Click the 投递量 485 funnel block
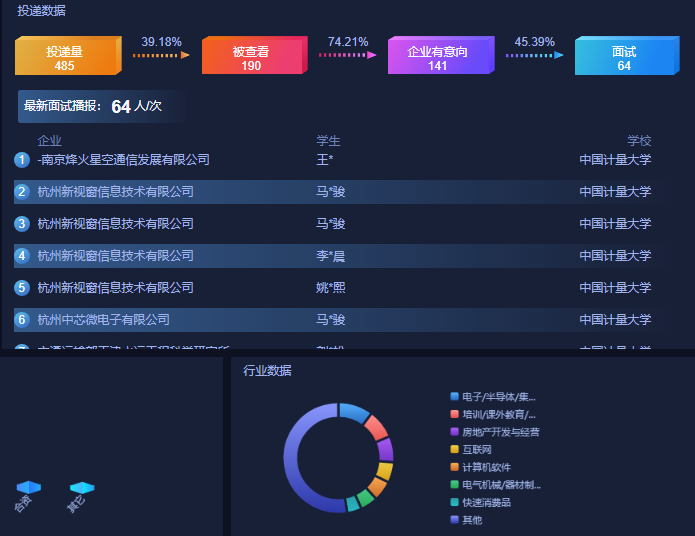The image size is (695, 536). [x=66, y=57]
